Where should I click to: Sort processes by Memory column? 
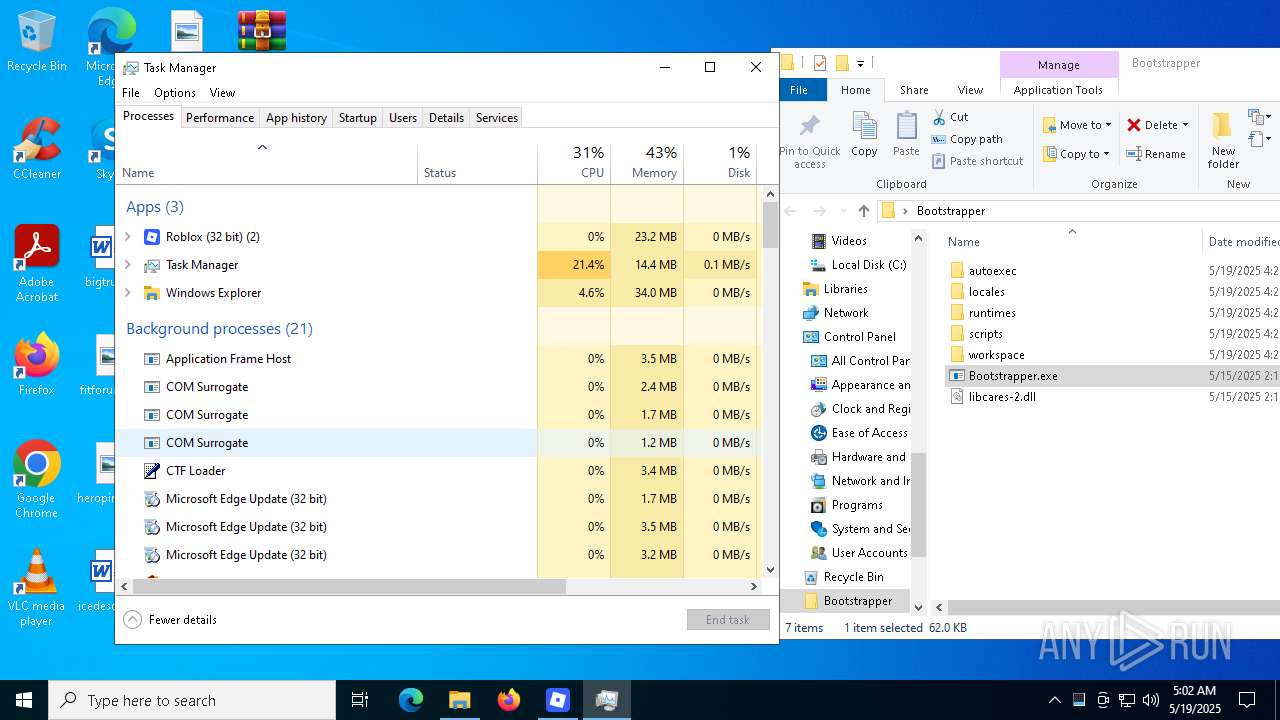647,163
